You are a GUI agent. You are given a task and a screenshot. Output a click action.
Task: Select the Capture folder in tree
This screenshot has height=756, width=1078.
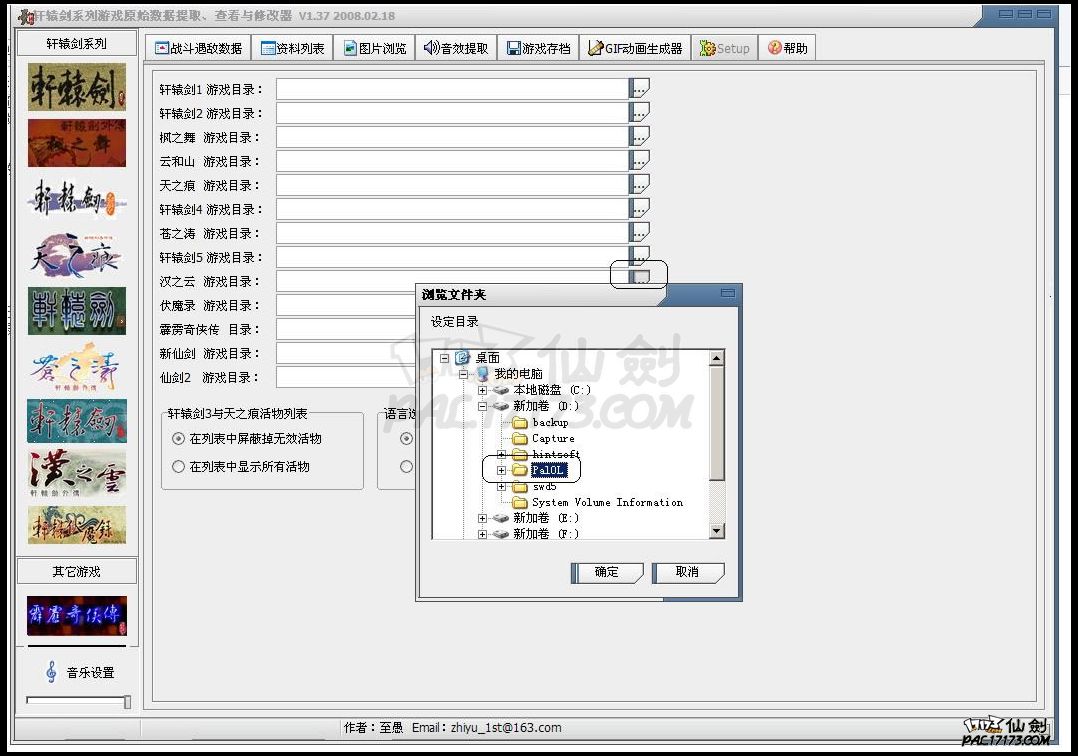553,438
